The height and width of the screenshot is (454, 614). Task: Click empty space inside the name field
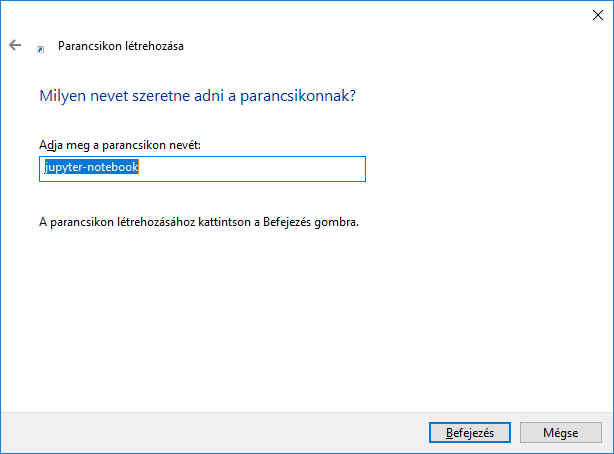(x=260, y=169)
